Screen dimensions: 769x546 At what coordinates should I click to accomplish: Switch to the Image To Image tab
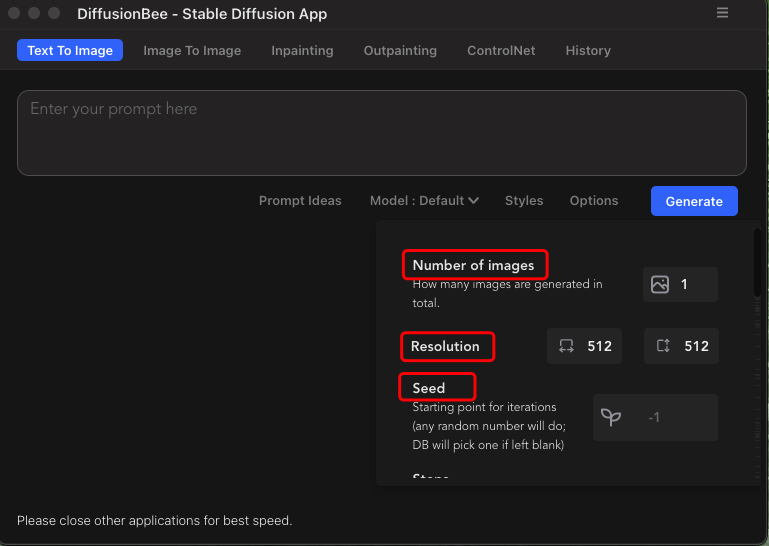pos(192,51)
